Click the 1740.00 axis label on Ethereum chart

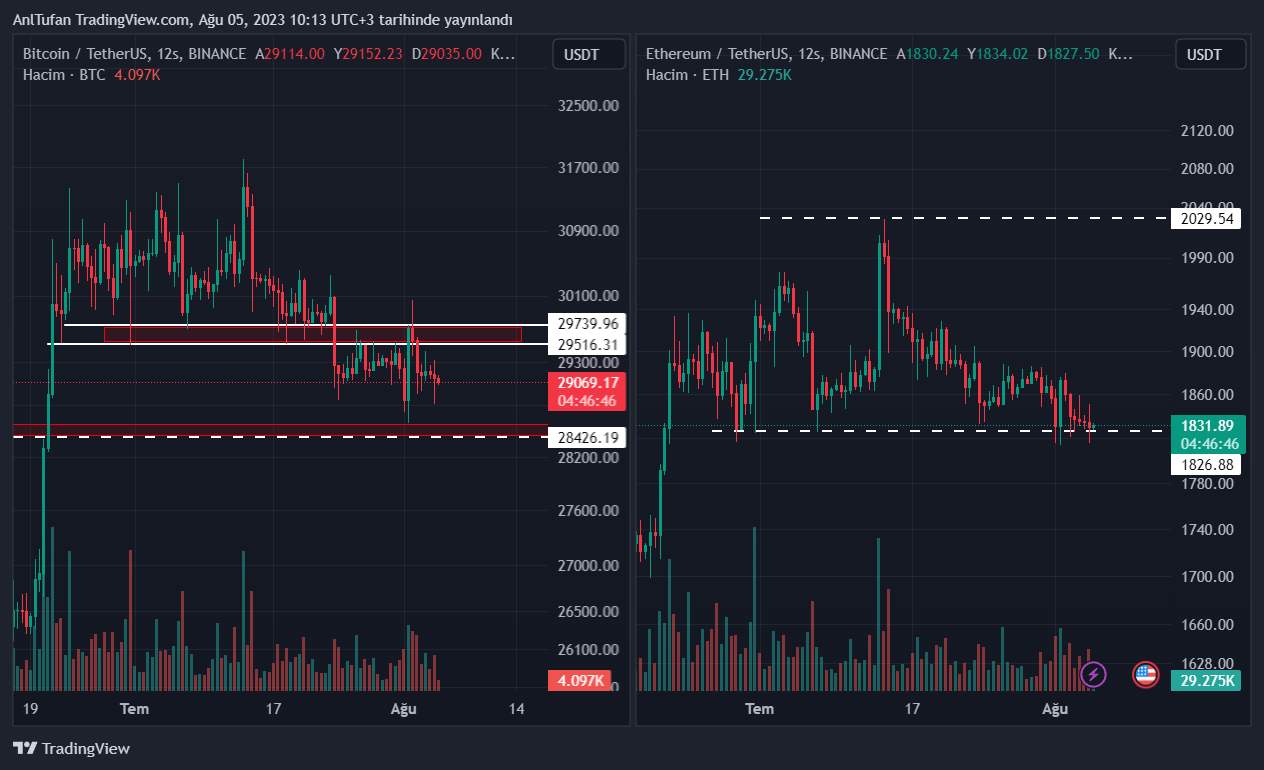tap(1206, 530)
